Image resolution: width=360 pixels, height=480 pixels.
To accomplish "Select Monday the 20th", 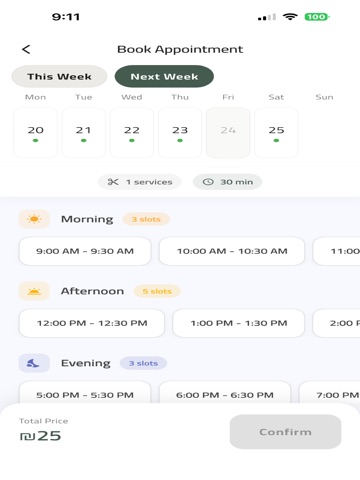I will click(35, 133).
